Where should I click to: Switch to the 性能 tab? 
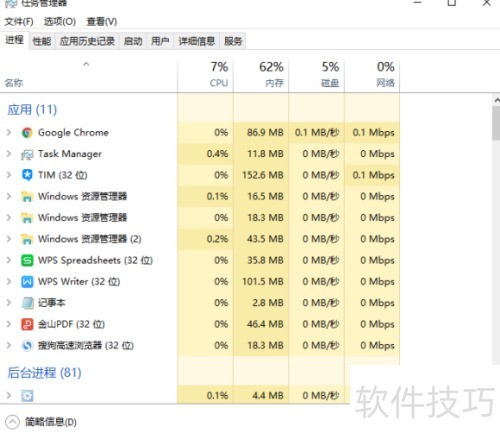(x=42, y=41)
